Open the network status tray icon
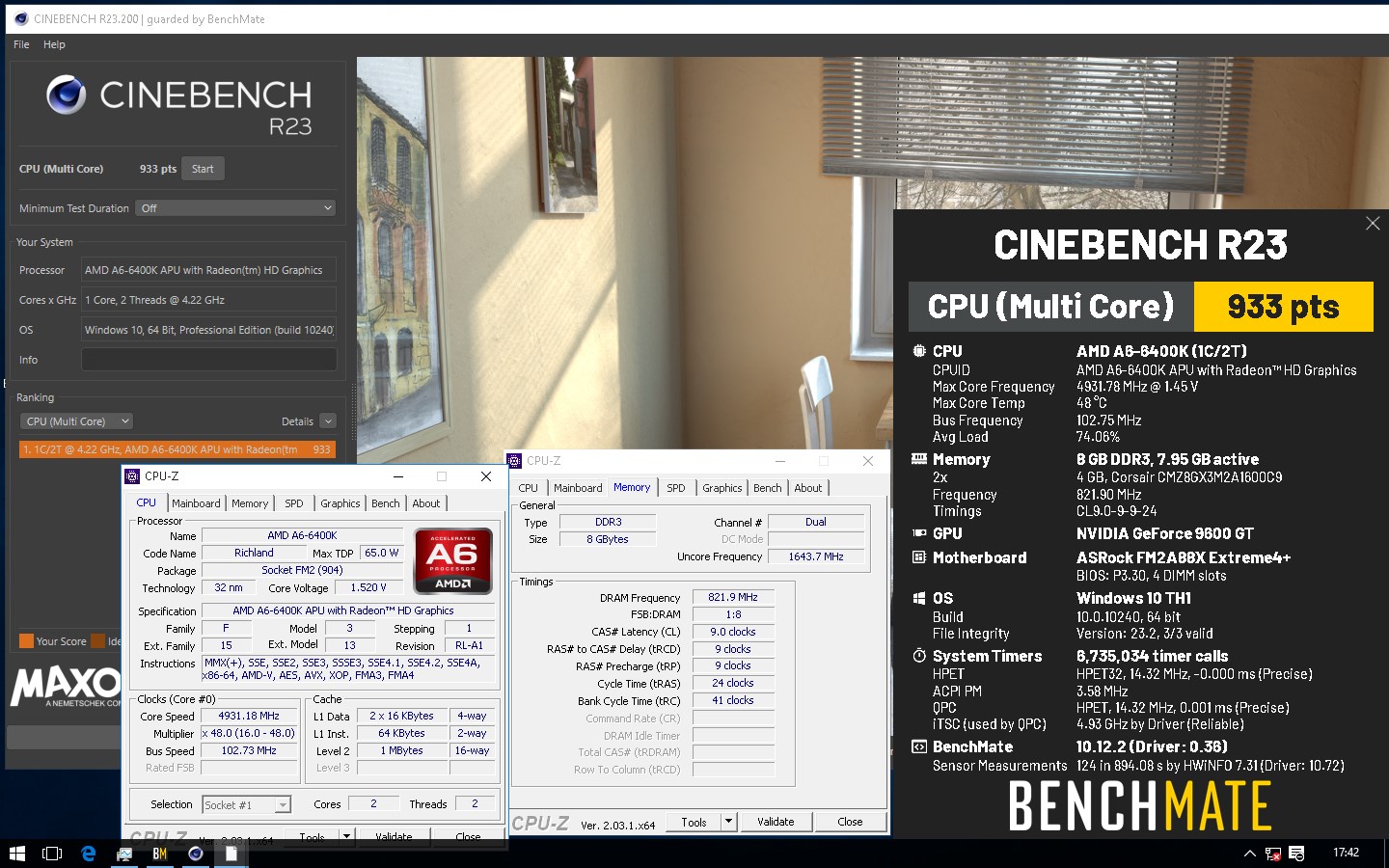Screen dimensions: 1389x868 point(1273,854)
